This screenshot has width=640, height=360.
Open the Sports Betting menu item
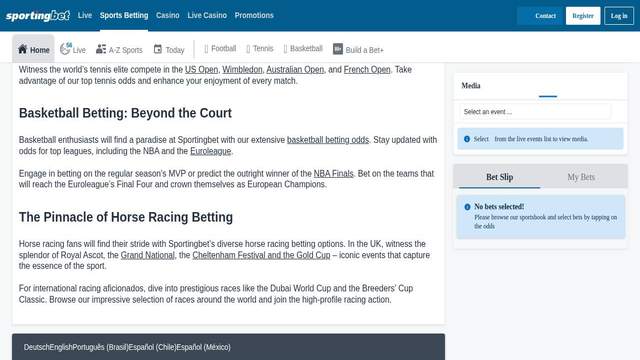click(124, 16)
